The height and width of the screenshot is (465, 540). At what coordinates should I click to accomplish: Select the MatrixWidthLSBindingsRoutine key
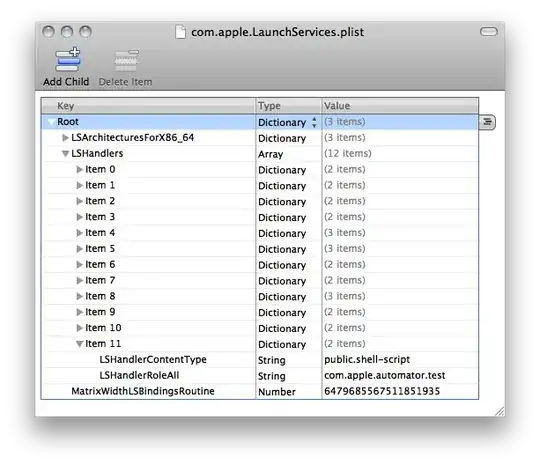click(143, 391)
